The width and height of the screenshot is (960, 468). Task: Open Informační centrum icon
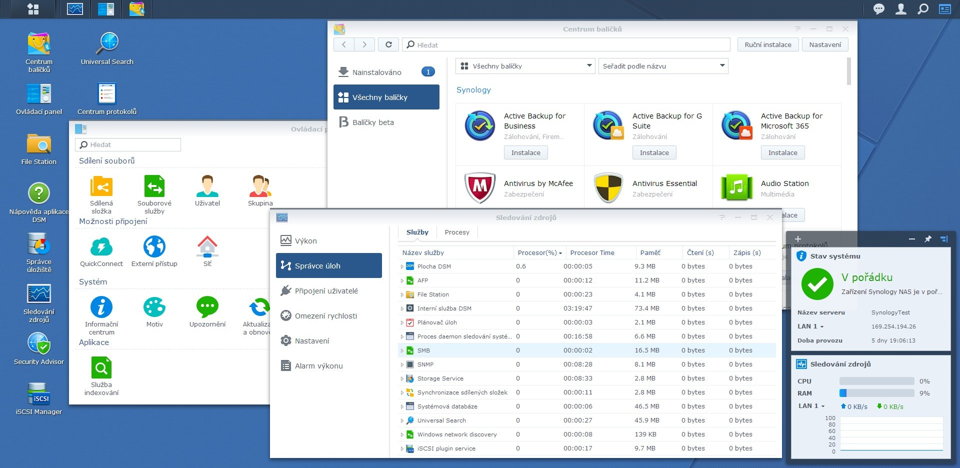(x=101, y=307)
